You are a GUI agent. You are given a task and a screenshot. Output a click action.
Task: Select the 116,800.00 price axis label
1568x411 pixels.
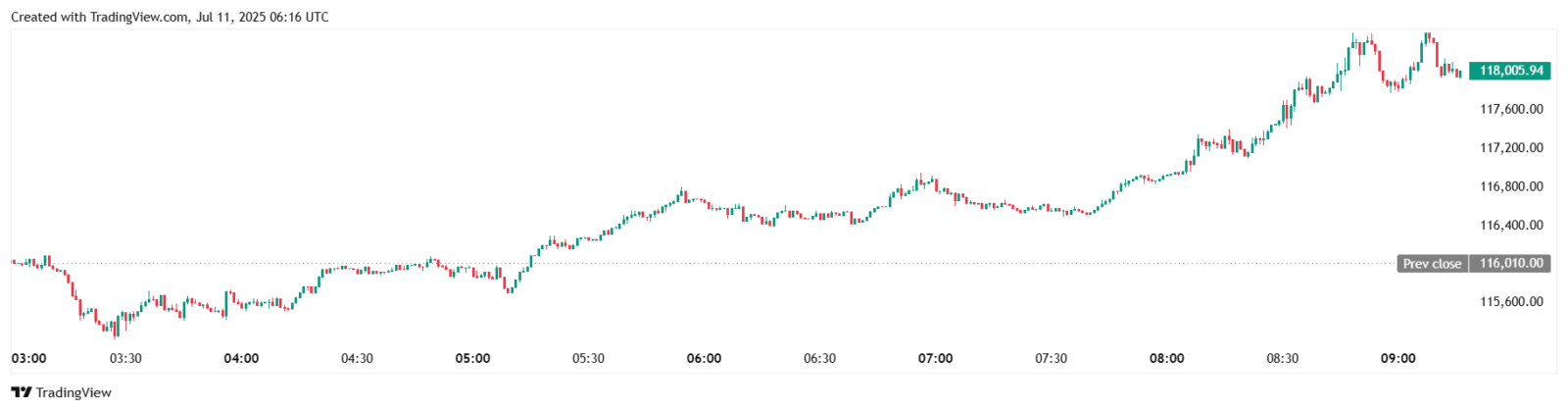1511,186
